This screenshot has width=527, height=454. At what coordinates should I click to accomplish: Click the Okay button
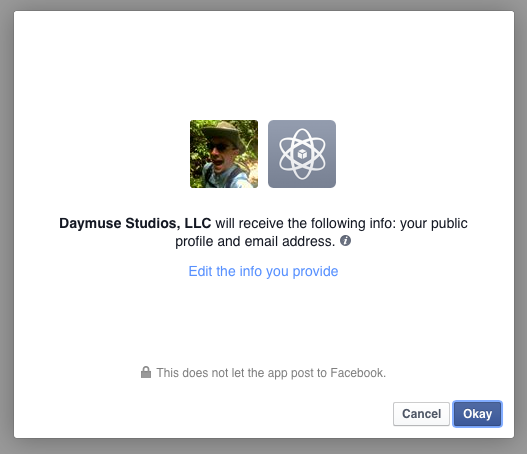pyautogui.click(x=477, y=414)
